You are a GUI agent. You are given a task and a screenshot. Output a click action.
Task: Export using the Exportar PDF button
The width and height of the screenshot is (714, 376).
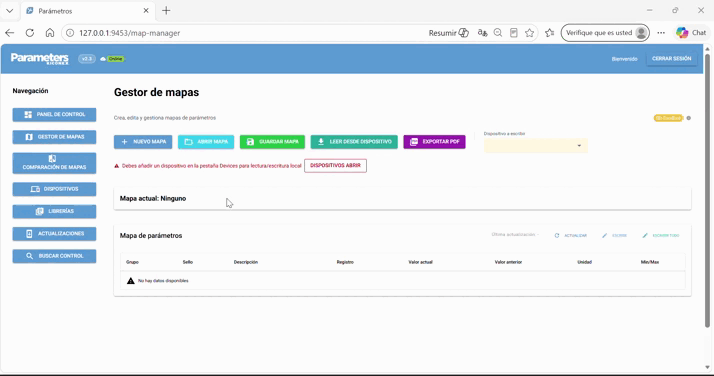[x=434, y=142]
